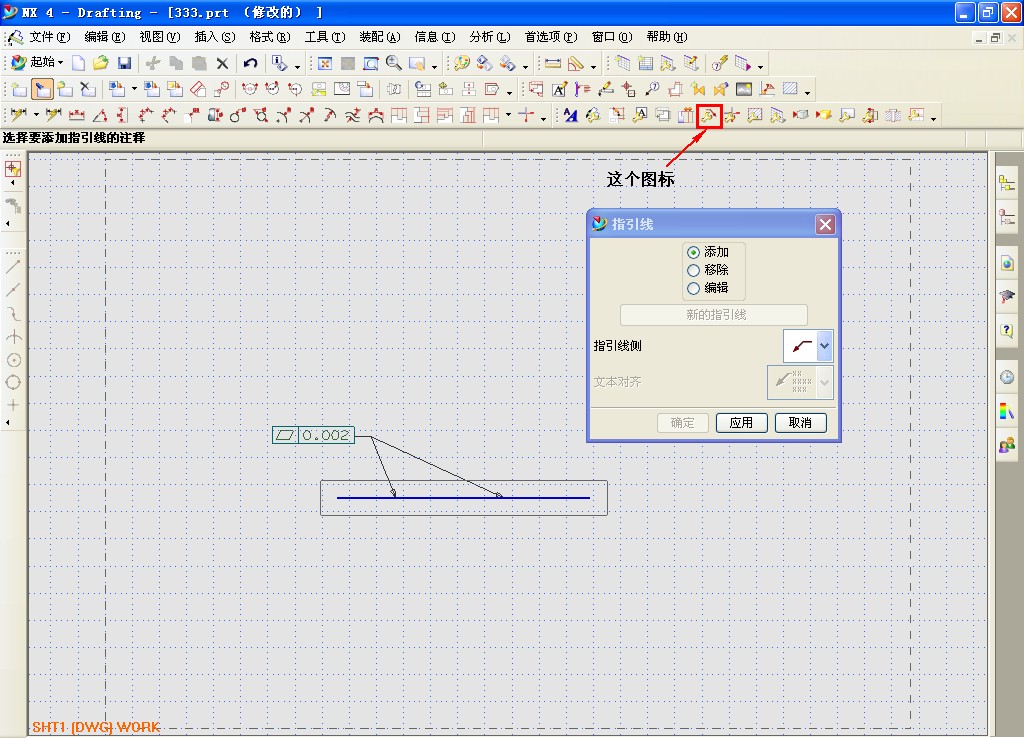Open the 指引线侧 dropdown

pyautogui.click(x=825, y=346)
